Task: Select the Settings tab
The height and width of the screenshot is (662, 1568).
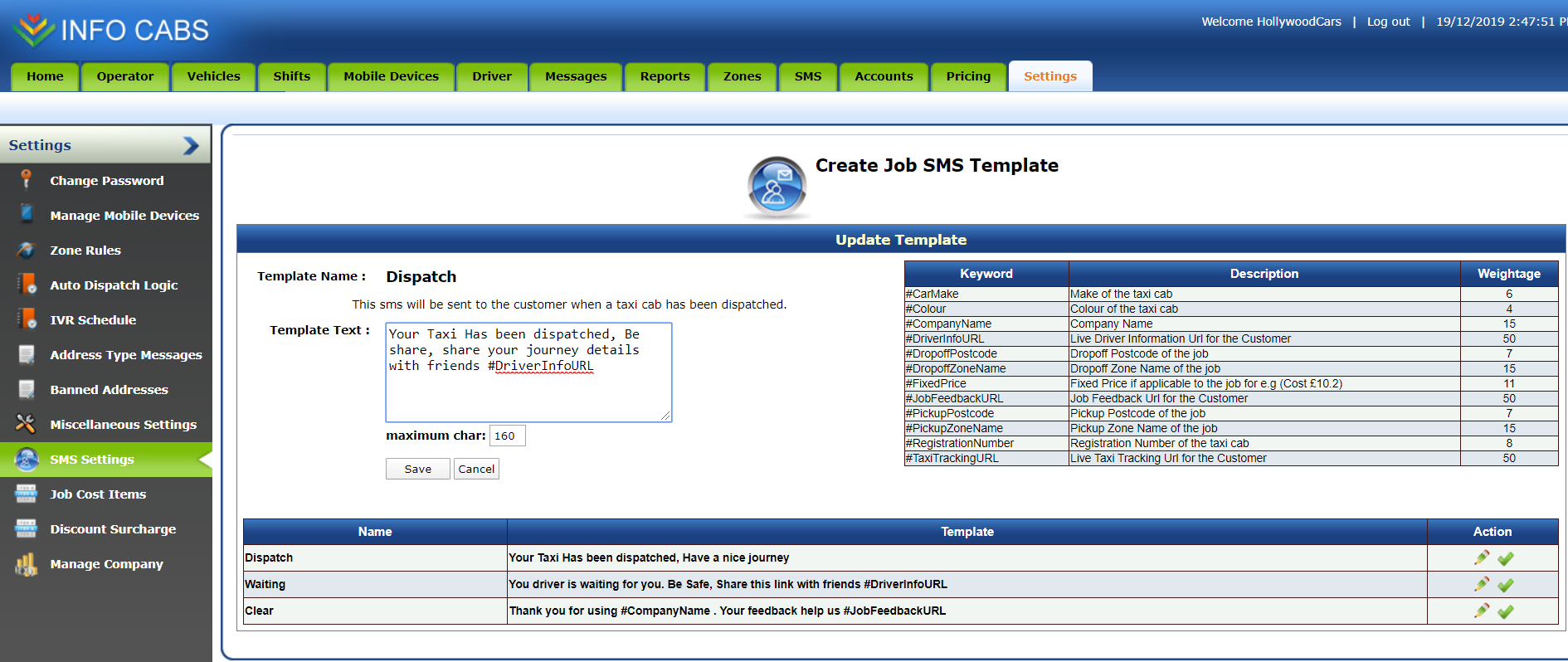Action: click(x=1050, y=76)
